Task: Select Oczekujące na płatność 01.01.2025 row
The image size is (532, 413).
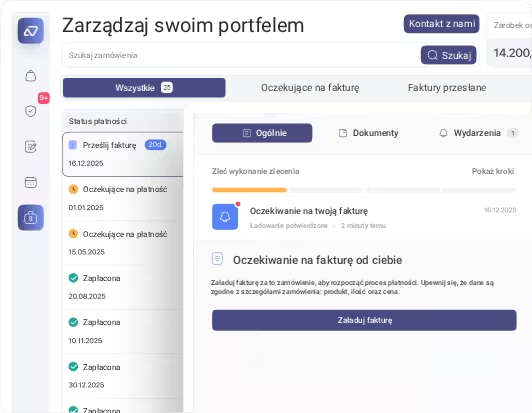Action: (x=124, y=199)
